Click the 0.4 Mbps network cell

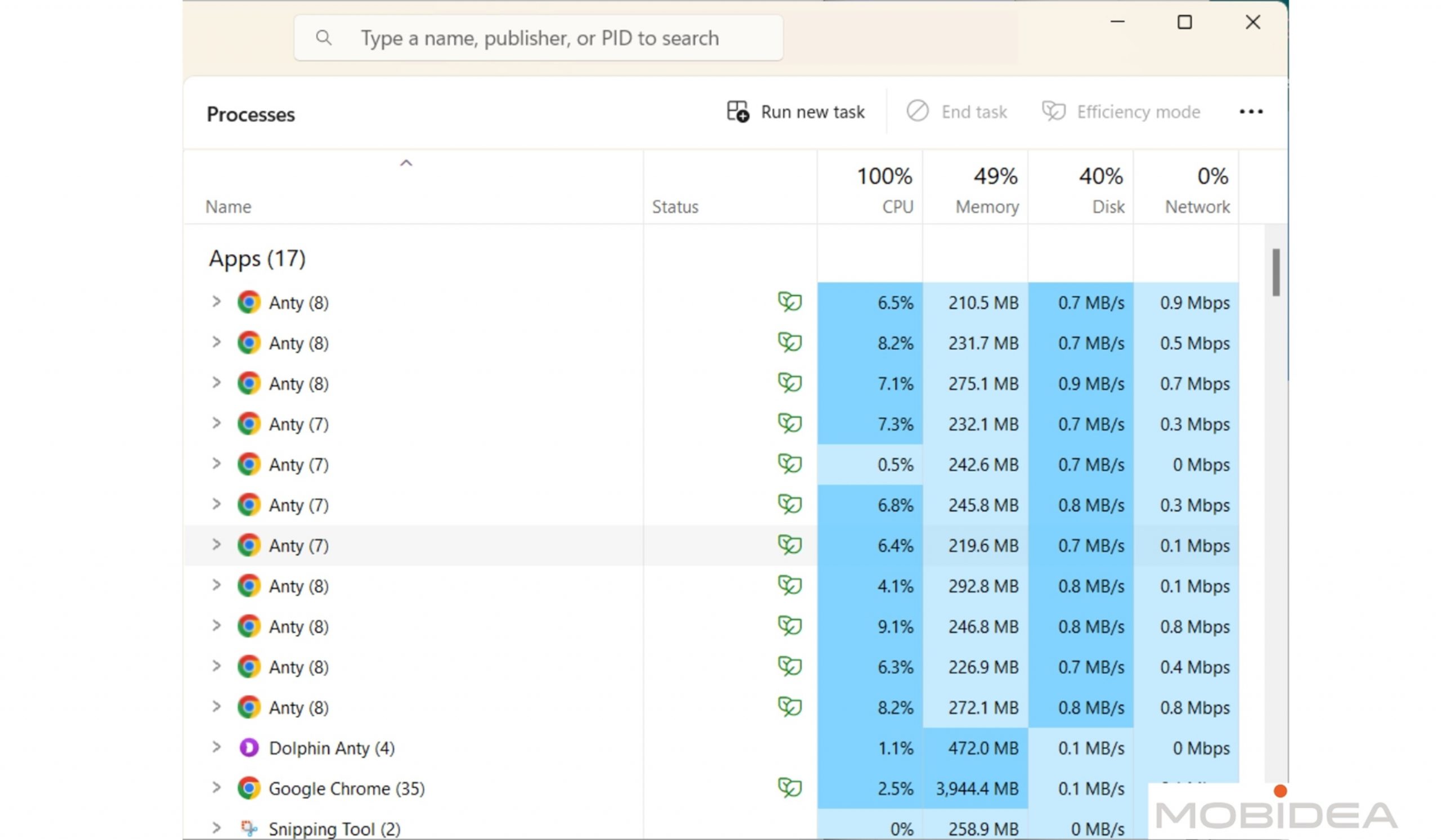click(1187, 667)
